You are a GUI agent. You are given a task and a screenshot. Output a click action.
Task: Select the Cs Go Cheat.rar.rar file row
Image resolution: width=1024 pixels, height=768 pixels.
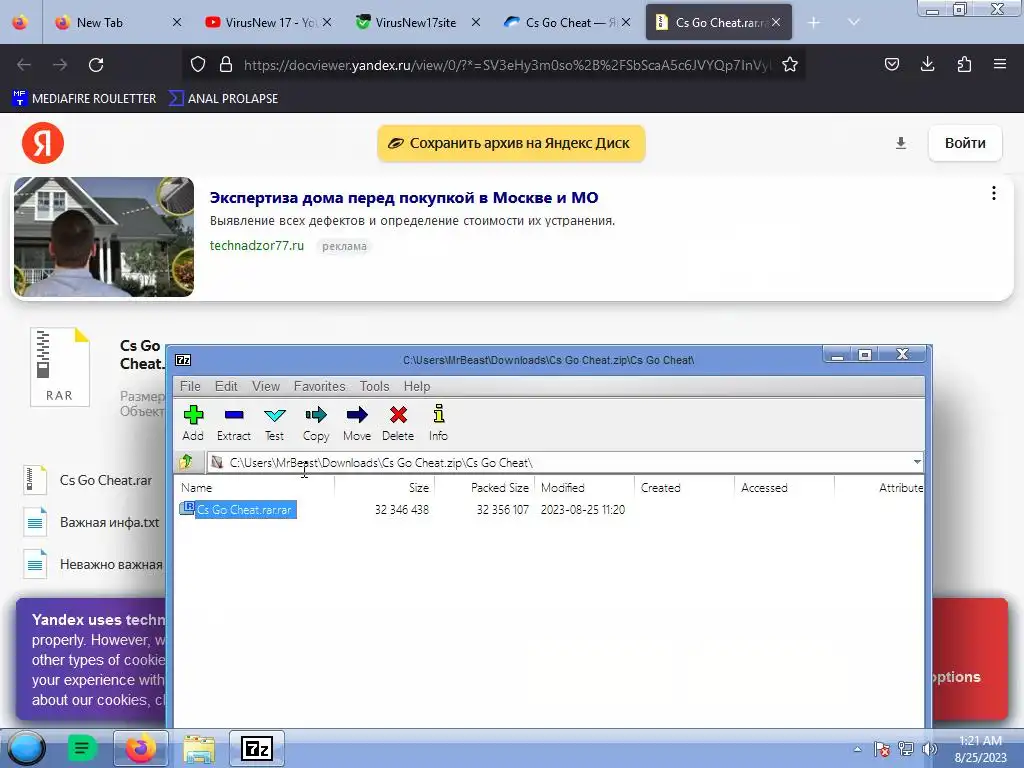[238, 509]
